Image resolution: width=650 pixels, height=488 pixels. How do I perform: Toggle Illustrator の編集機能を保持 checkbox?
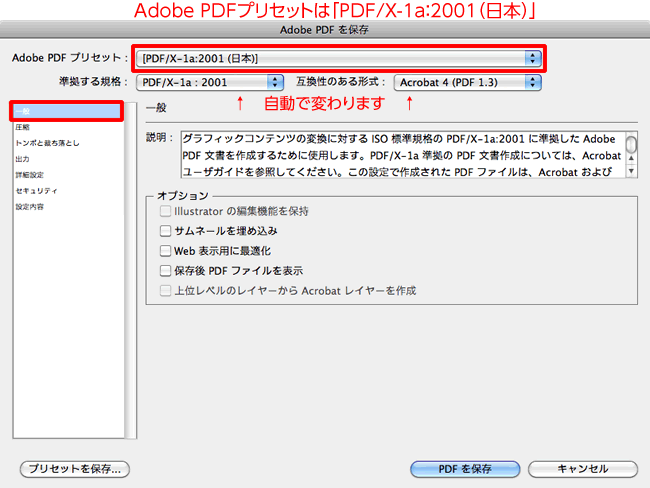tap(165, 211)
